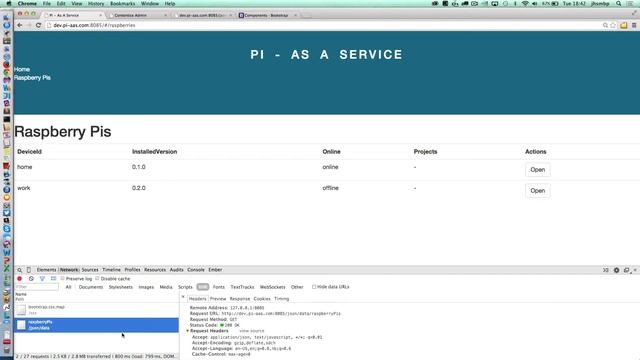Open the Chrome View menu
Viewport: 640px width, 360px height.
click(x=77, y=4)
